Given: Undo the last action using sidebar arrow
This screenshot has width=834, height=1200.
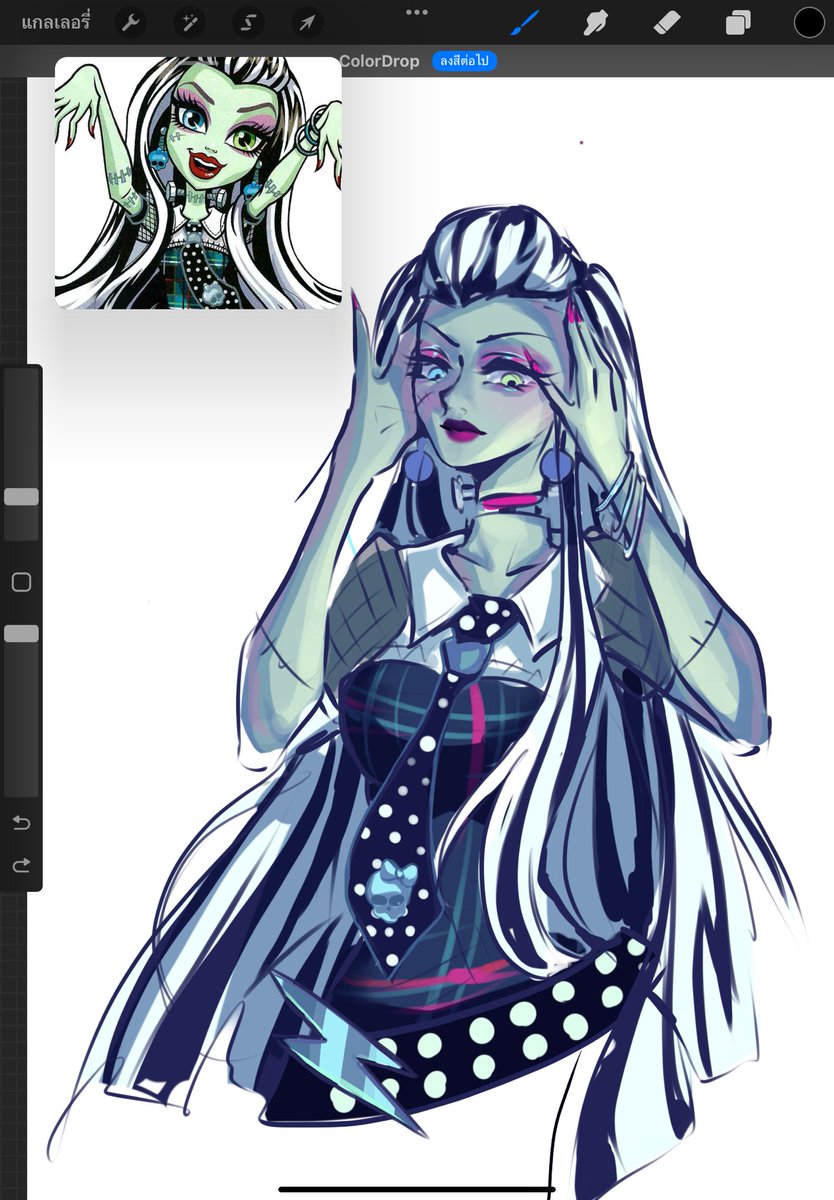Looking at the screenshot, I should click(x=21, y=823).
